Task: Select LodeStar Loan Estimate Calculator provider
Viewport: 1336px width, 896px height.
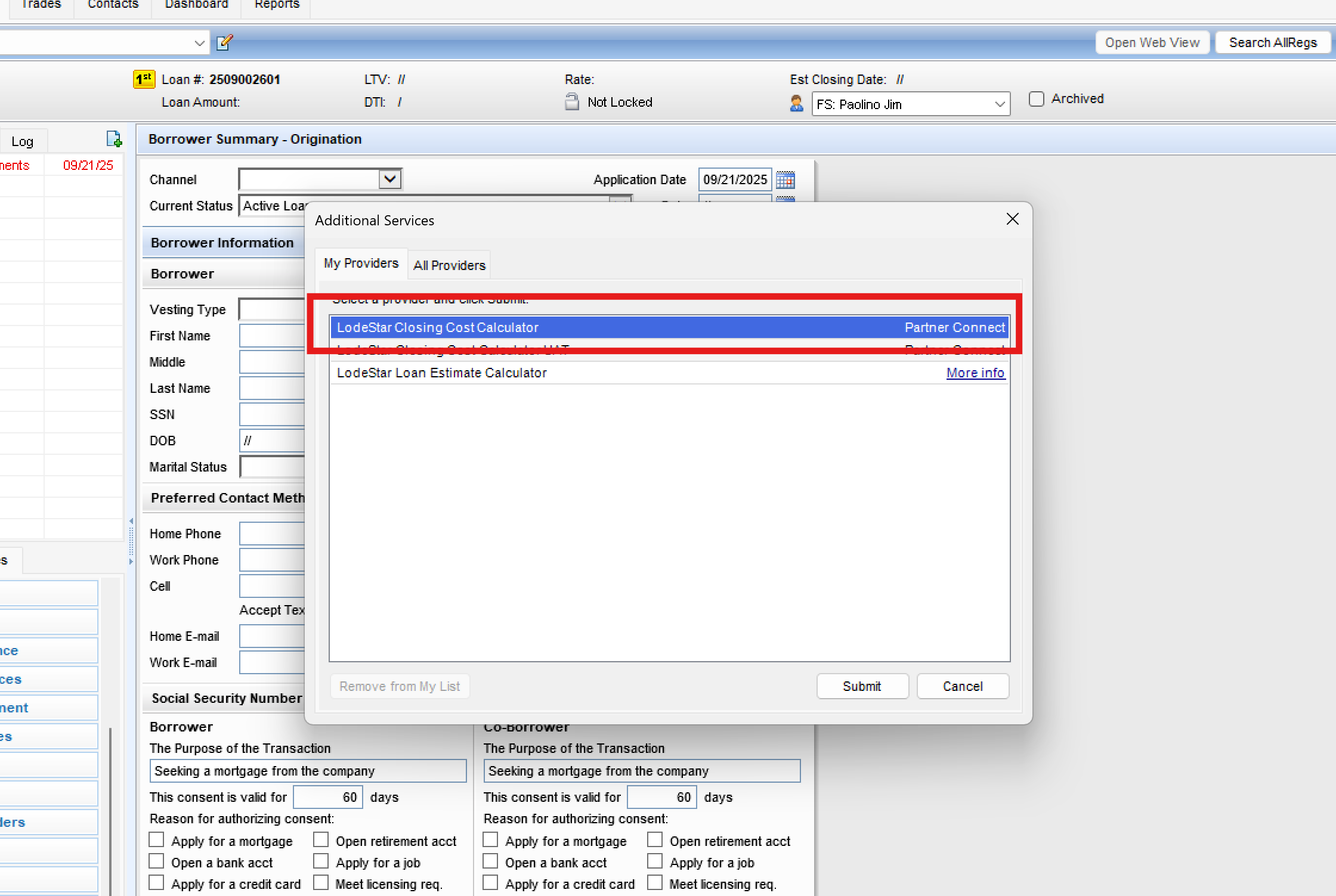Action: (x=669, y=373)
